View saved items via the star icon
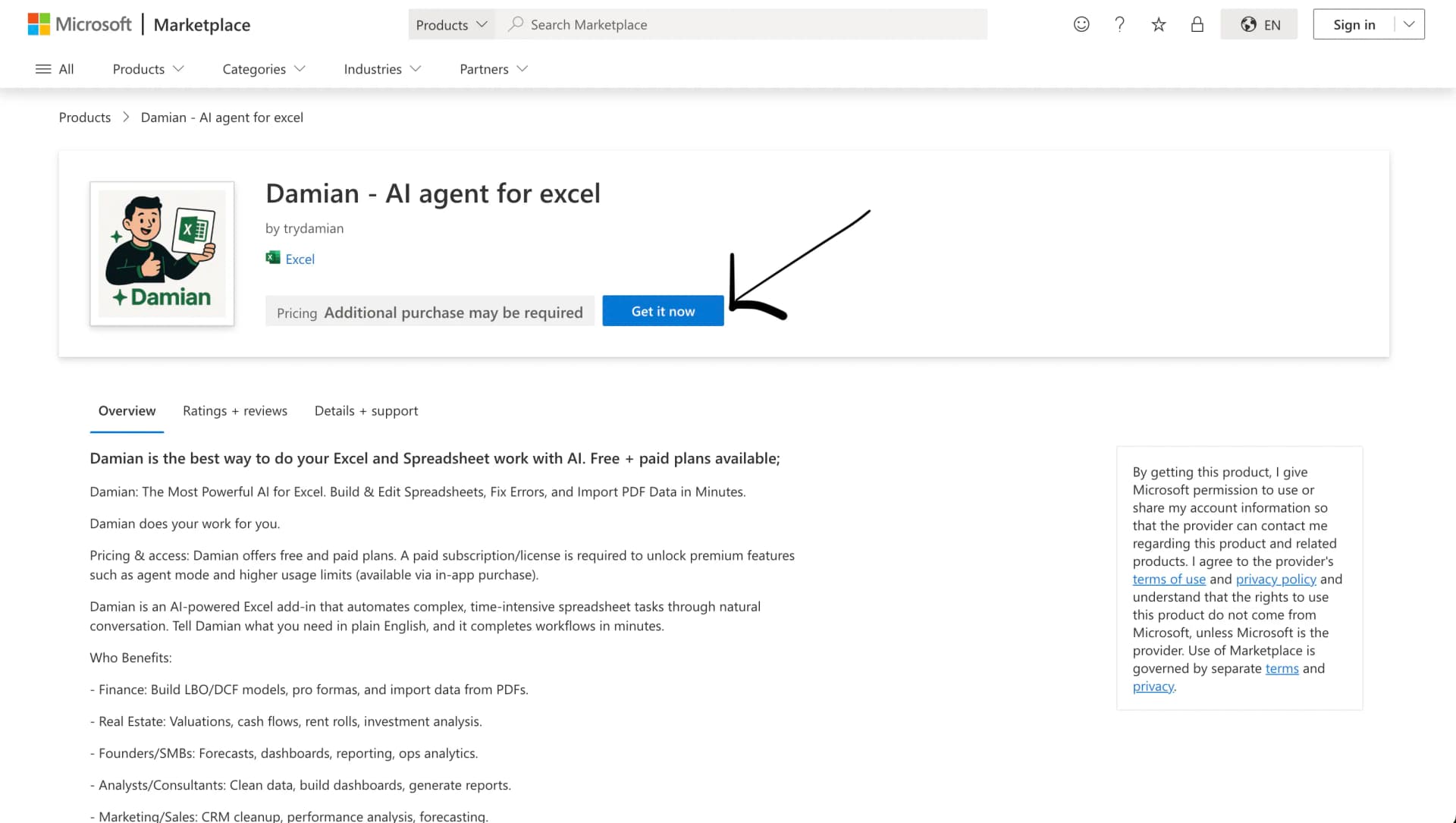 (1158, 24)
